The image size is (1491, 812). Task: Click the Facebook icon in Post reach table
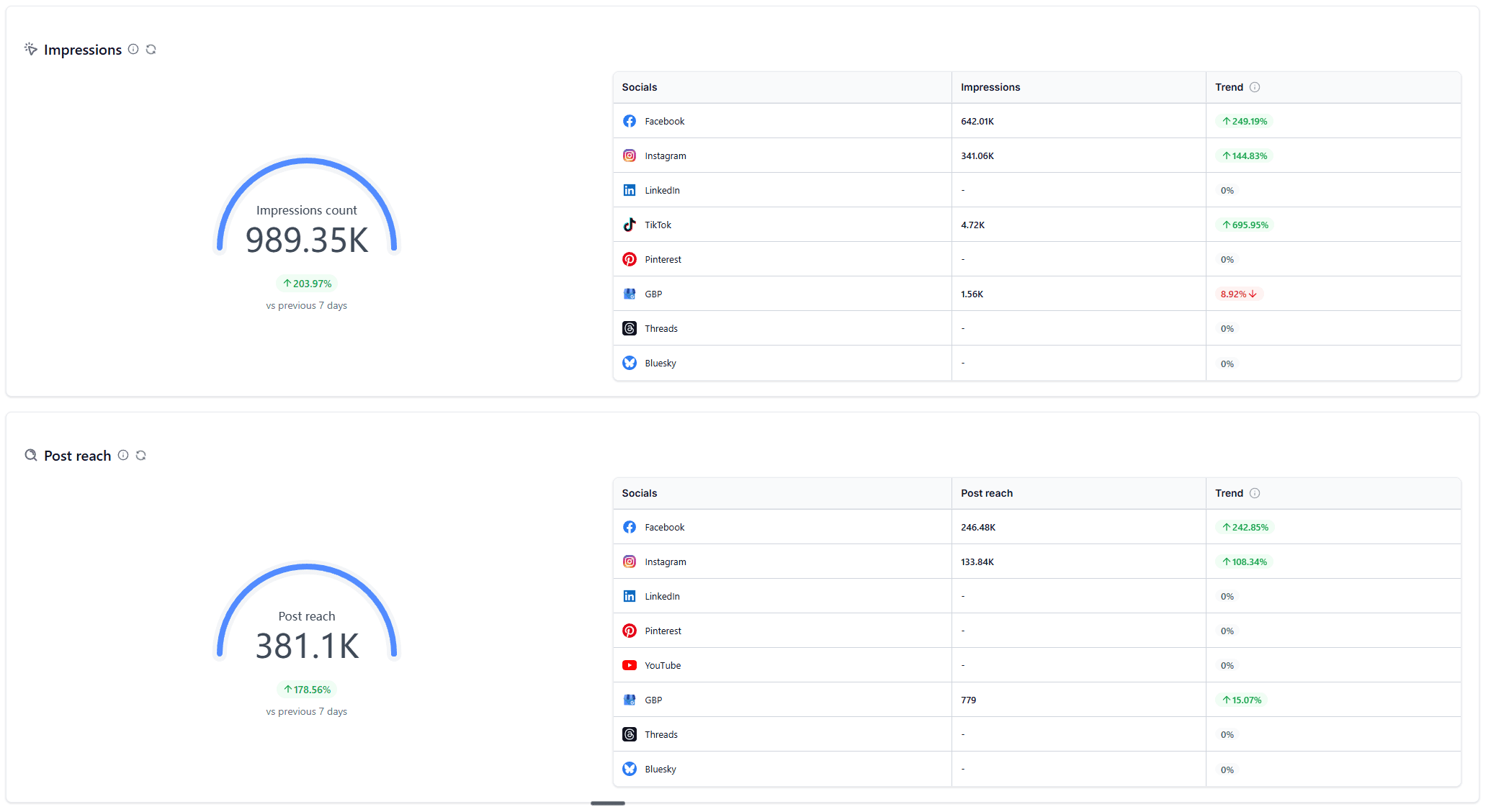[x=630, y=527]
